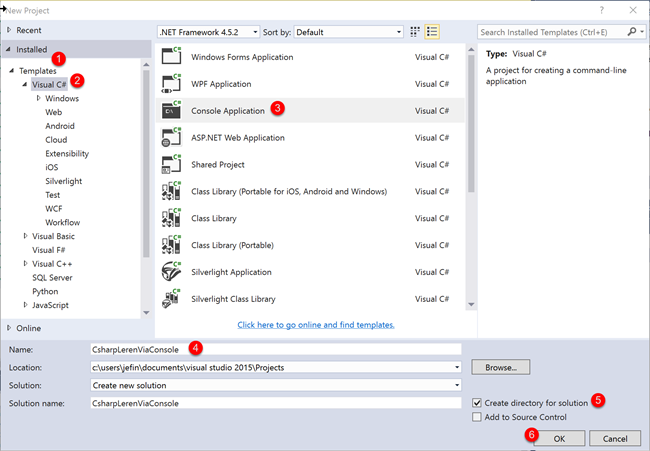
Task: Collapse the Visual C# tree node
Action: 25,85
